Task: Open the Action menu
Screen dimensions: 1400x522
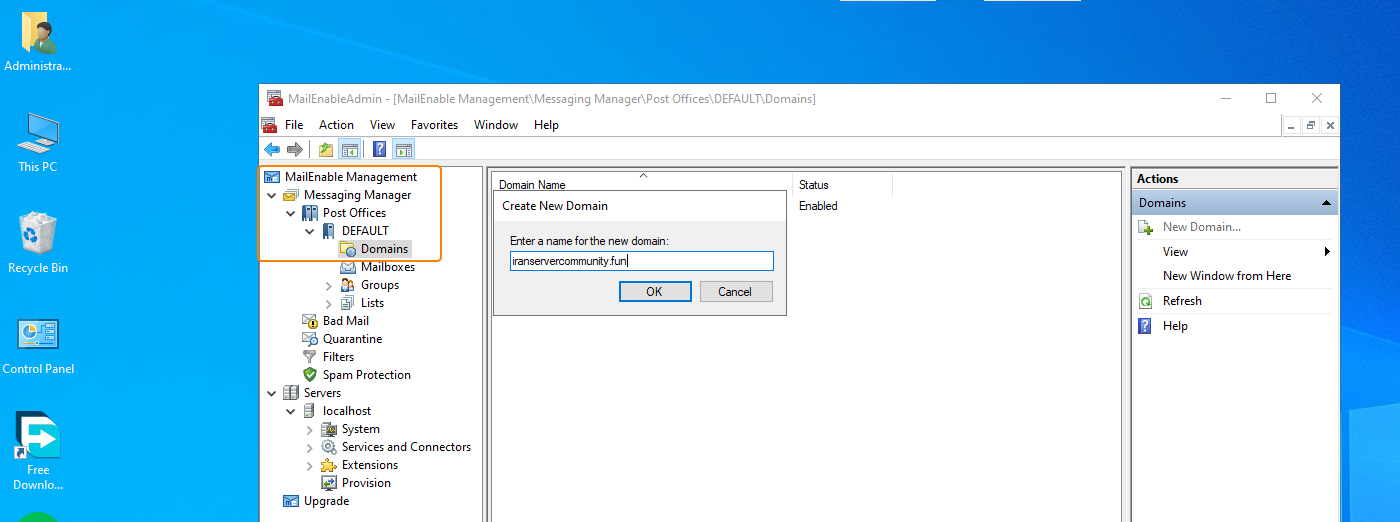Action: (x=336, y=125)
